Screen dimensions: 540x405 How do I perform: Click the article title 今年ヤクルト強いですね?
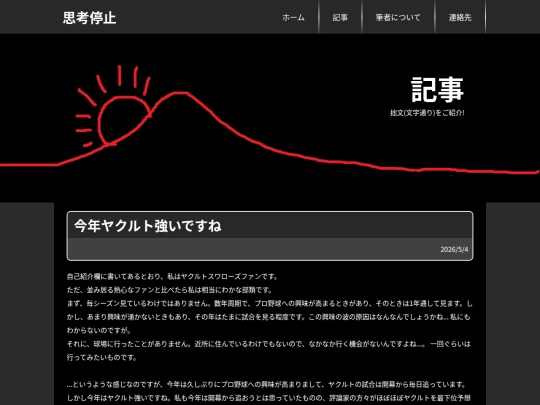click(147, 226)
